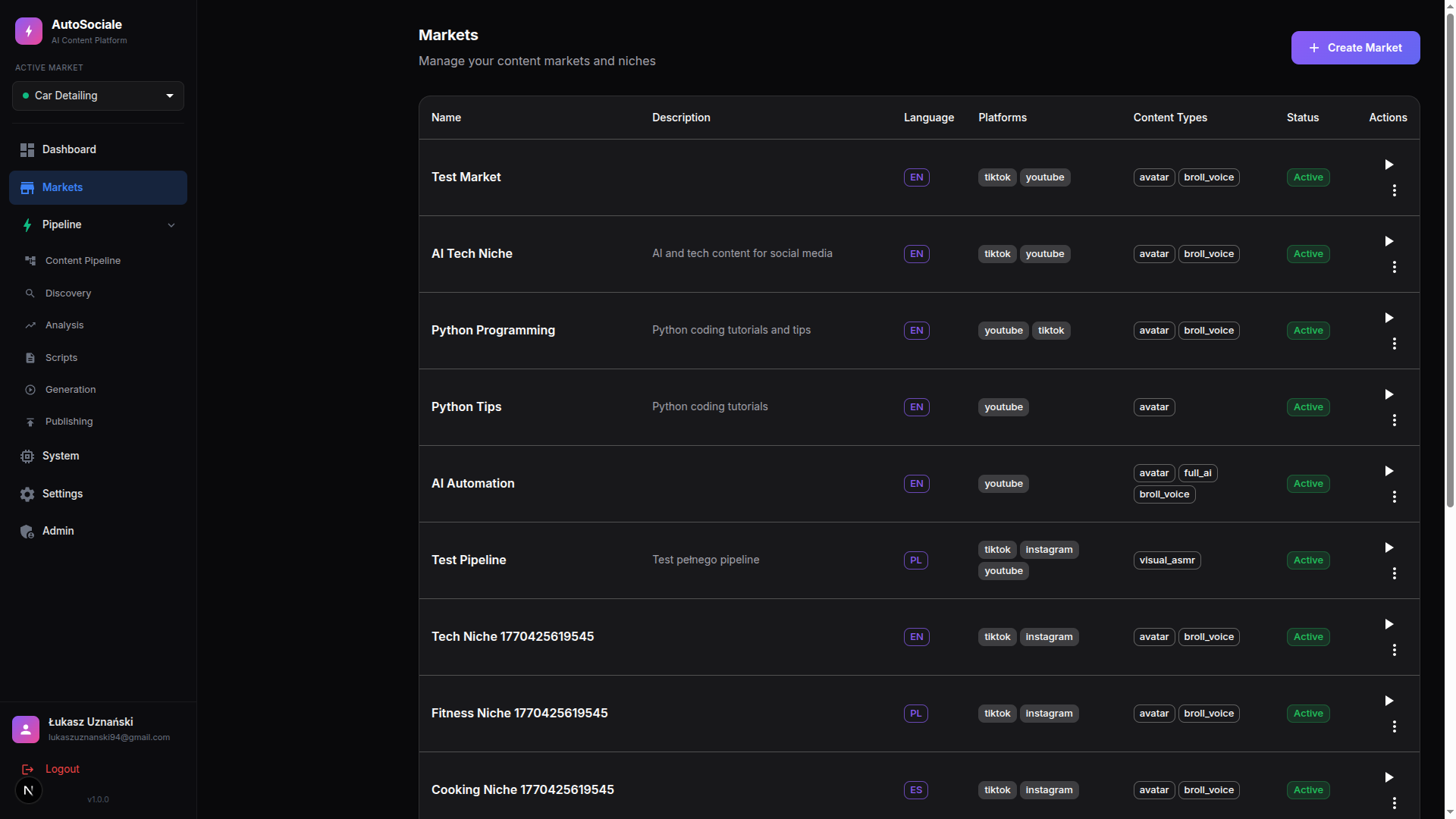This screenshot has width=1456, height=819.
Task: Click the Logout link
Action: (x=62, y=769)
